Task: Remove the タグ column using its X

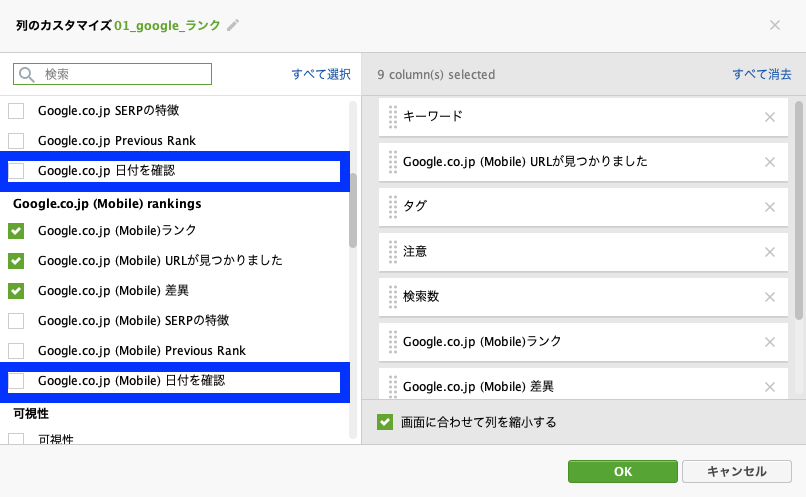Action: pos(770,207)
